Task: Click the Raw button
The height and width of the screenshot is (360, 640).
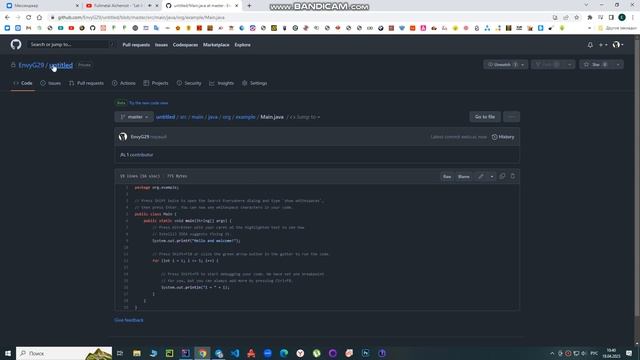Action: pyautogui.click(x=447, y=177)
